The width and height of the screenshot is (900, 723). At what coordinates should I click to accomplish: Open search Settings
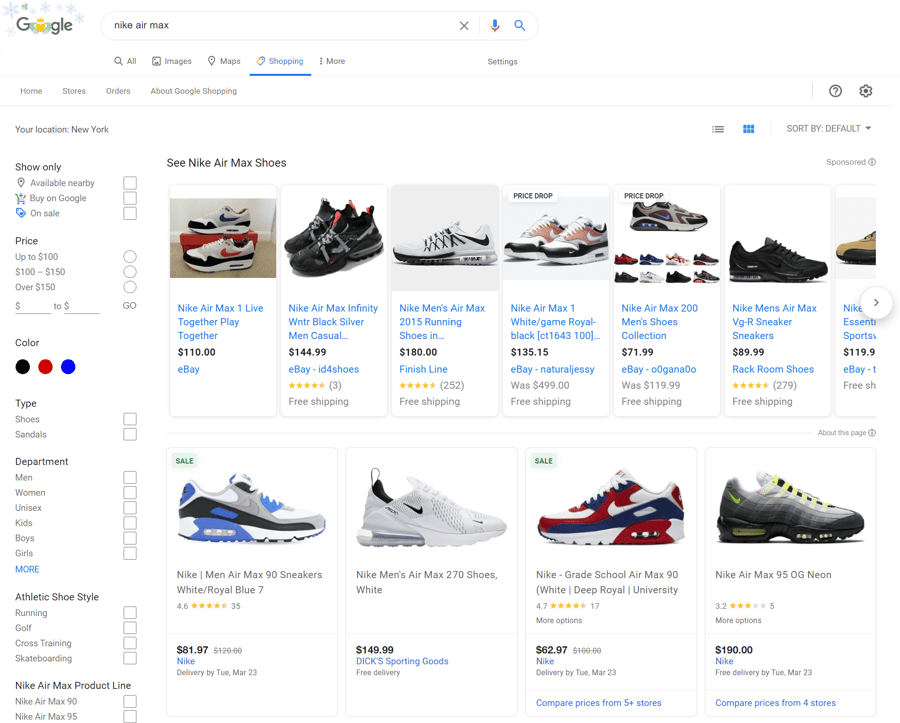coord(502,61)
